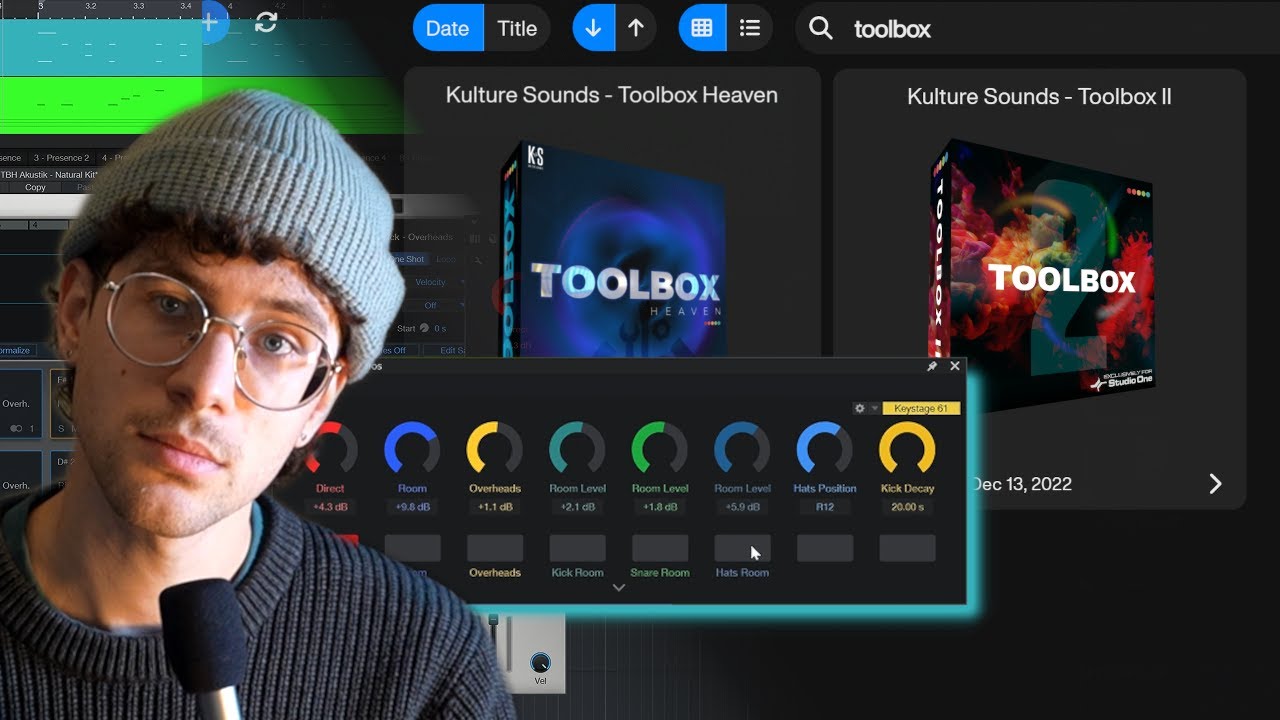Click the Hats Position knob

pyautogui.click(x=824, y=448)
